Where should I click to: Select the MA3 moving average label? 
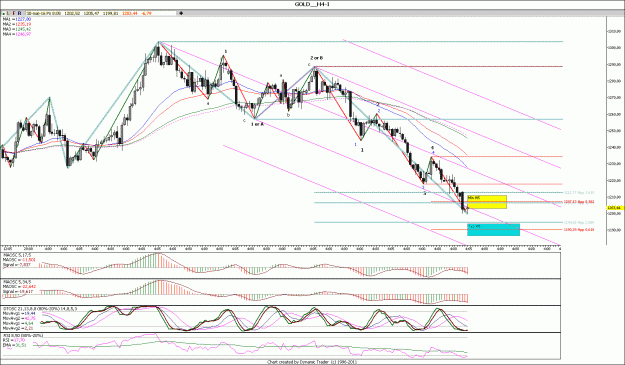(x=17, y=29)
